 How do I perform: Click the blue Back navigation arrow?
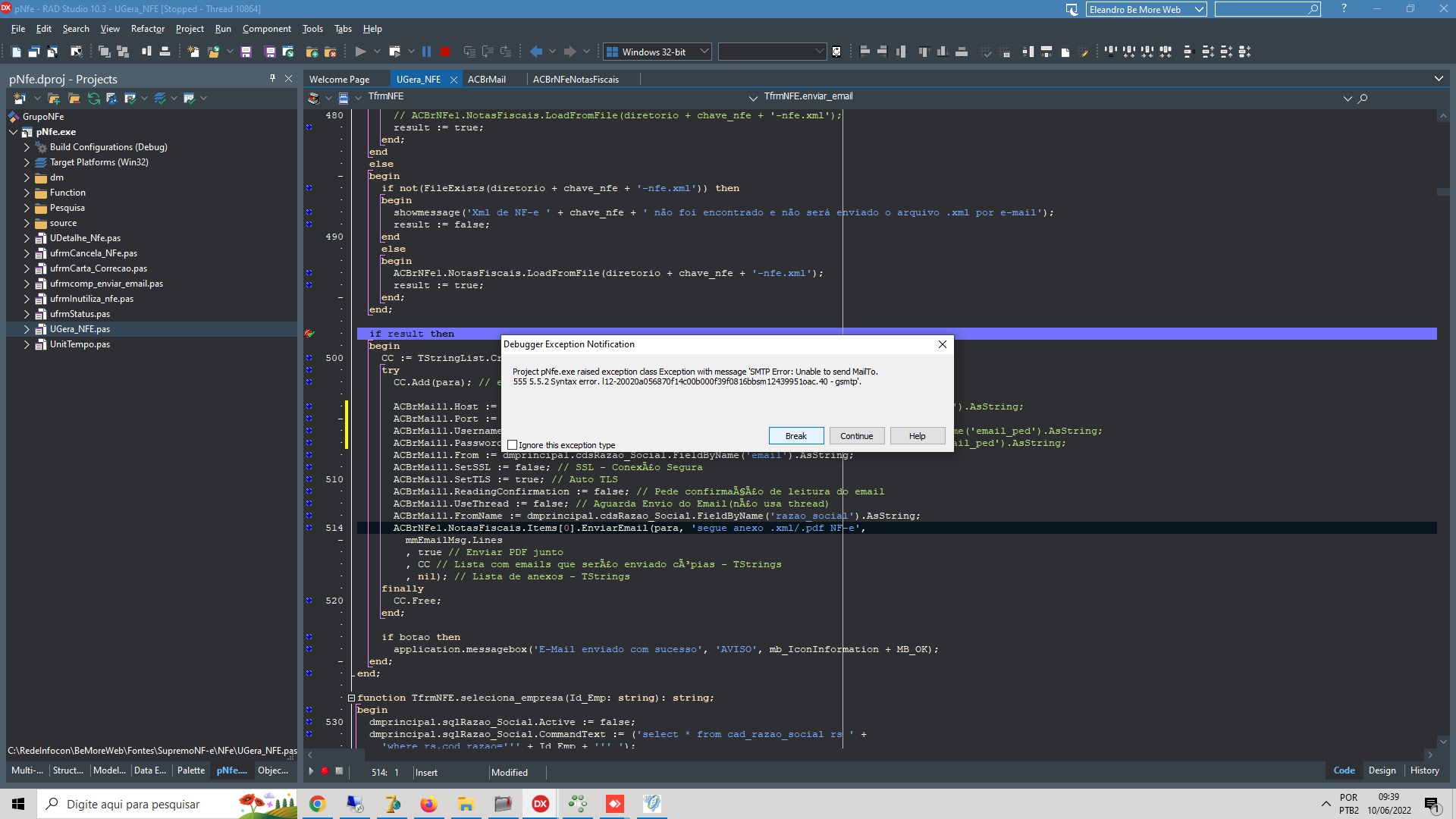536,52
